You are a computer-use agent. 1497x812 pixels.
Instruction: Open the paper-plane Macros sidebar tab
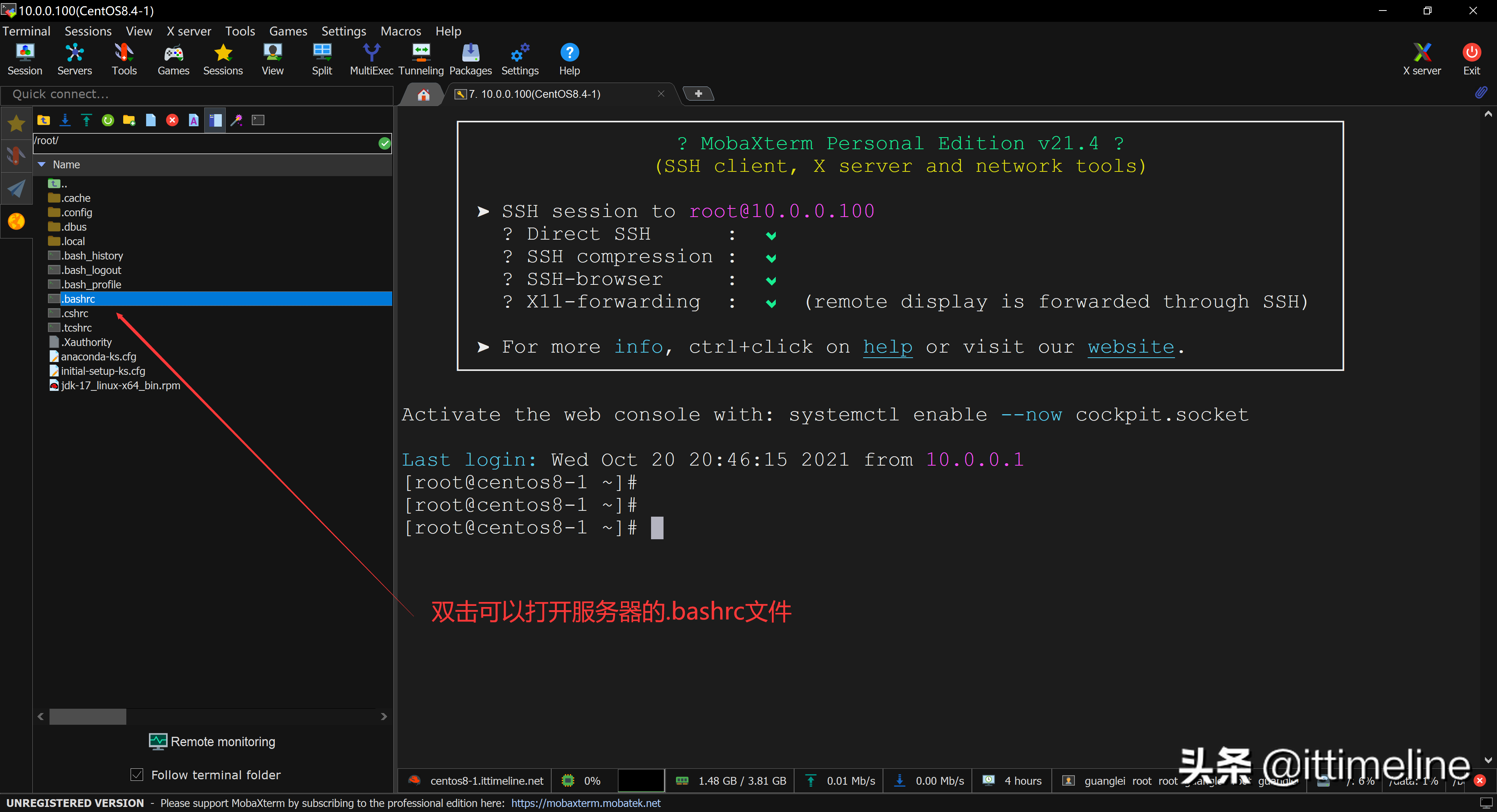click(x=16, y=188)
